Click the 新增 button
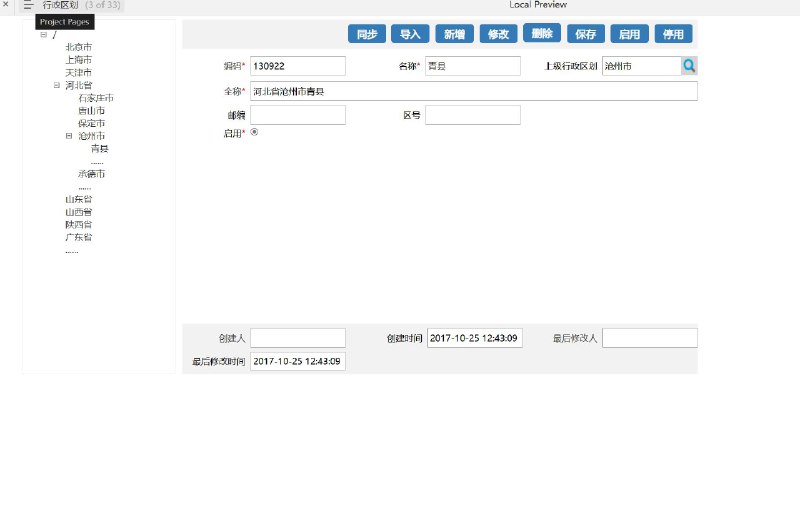Viewport: 800px width, 526px height. [x=455, y=34]
